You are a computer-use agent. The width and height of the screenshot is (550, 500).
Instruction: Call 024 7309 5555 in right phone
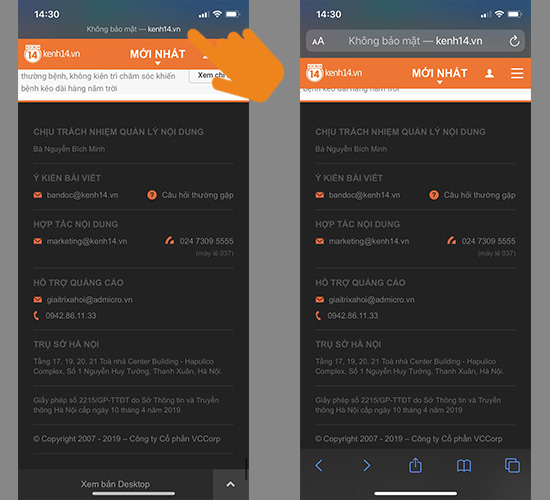489,241
